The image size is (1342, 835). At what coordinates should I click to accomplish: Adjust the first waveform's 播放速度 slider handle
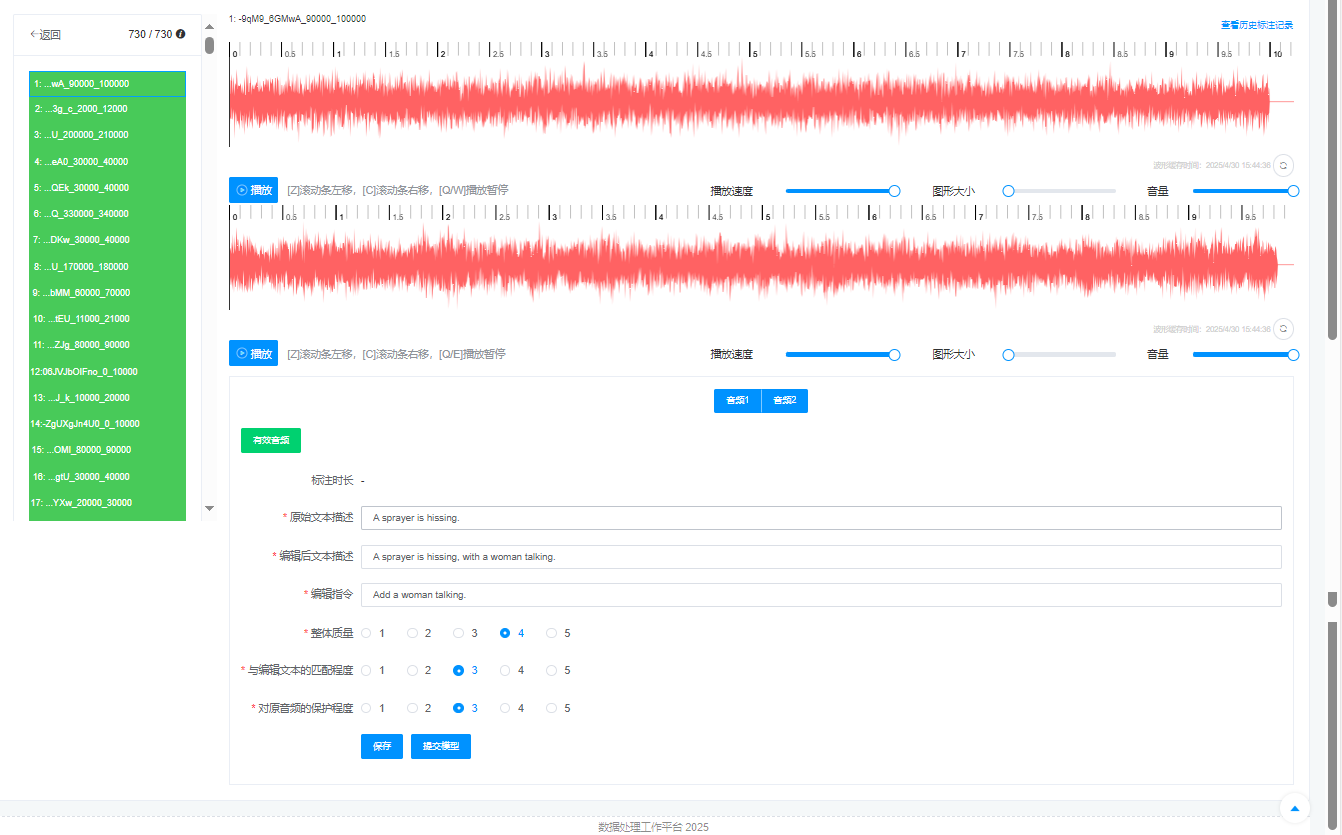point(895,190)
